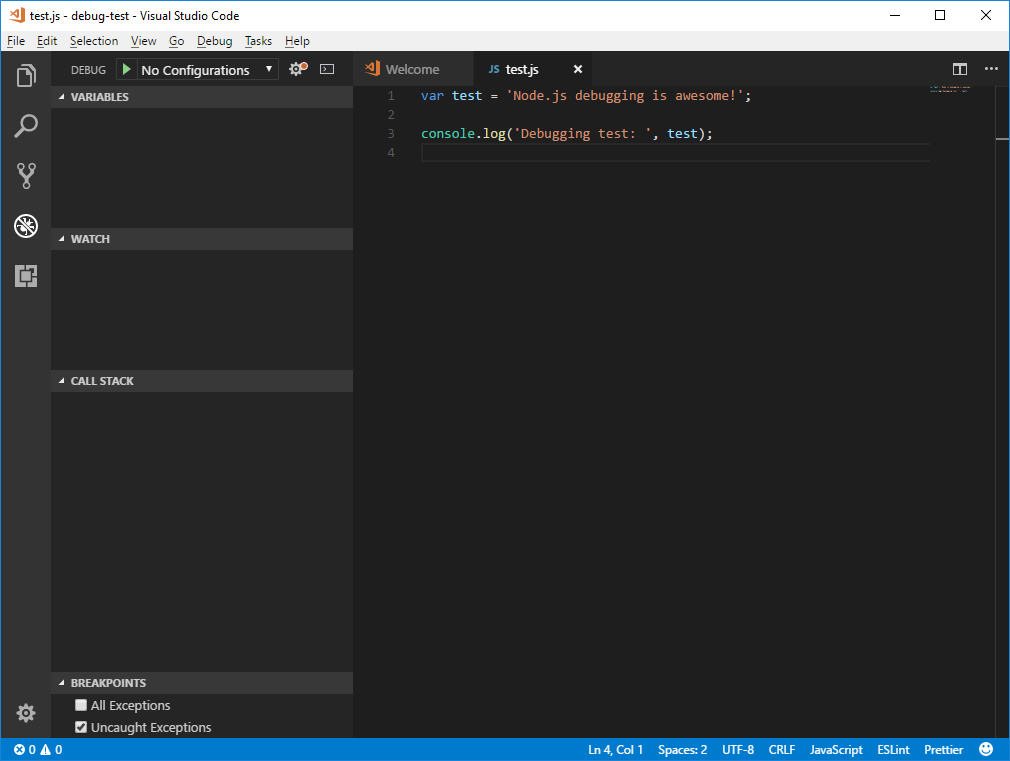Collapse the Variables section
The image size is (1010, 761).
tap(99, 97)
